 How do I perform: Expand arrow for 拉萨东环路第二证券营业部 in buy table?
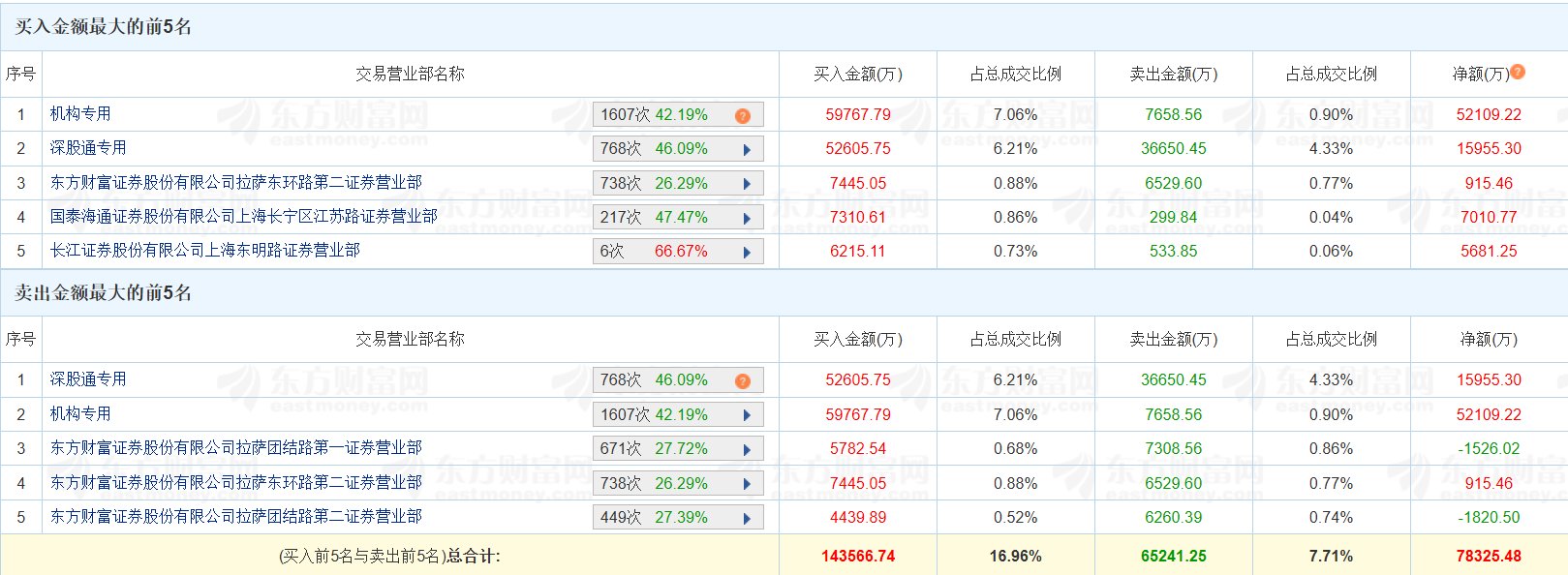(747, 184)
